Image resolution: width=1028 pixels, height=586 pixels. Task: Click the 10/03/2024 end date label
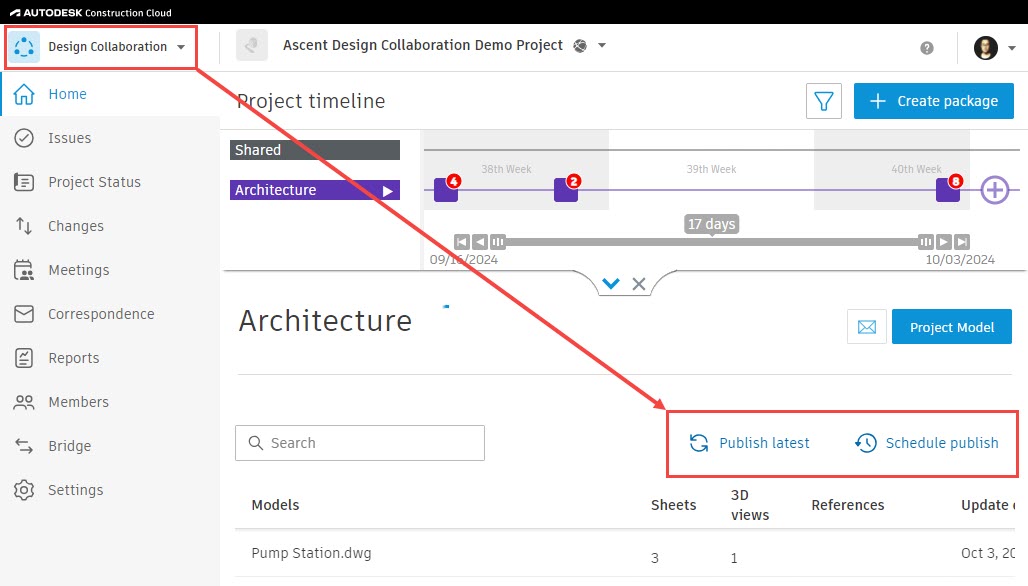click(960, 260)
